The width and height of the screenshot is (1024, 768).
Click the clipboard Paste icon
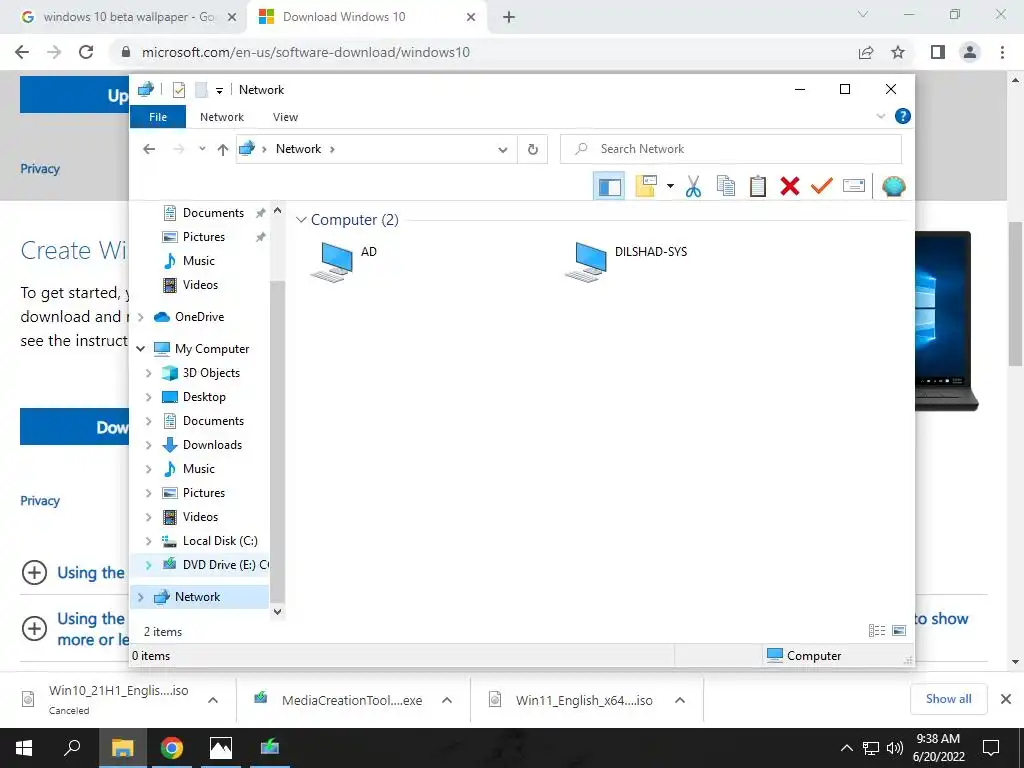coord(758,187)
